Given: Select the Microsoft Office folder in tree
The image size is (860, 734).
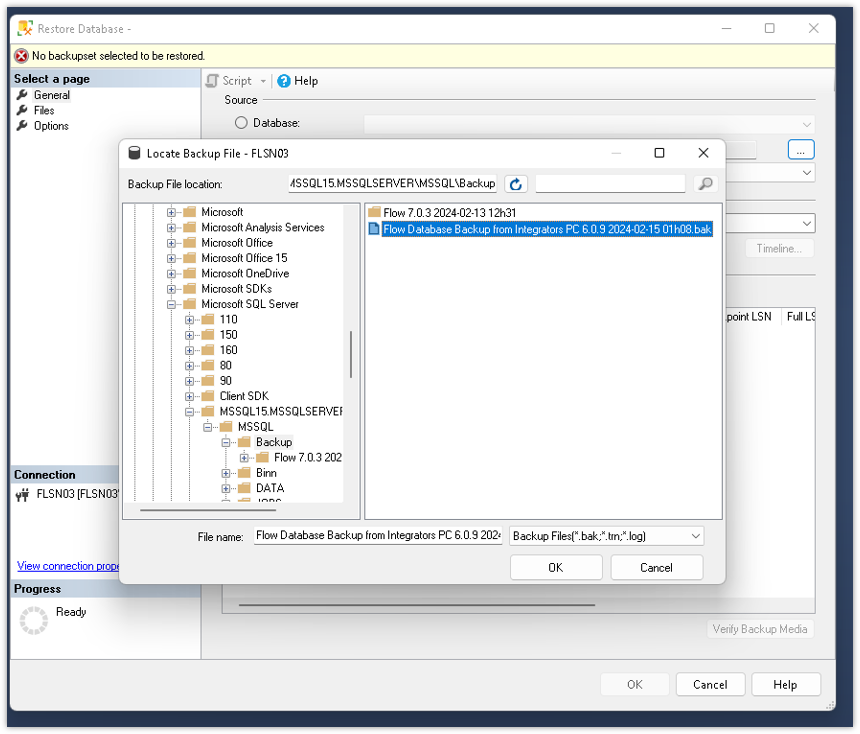Looking at the screenshot, I should [236, 242].
